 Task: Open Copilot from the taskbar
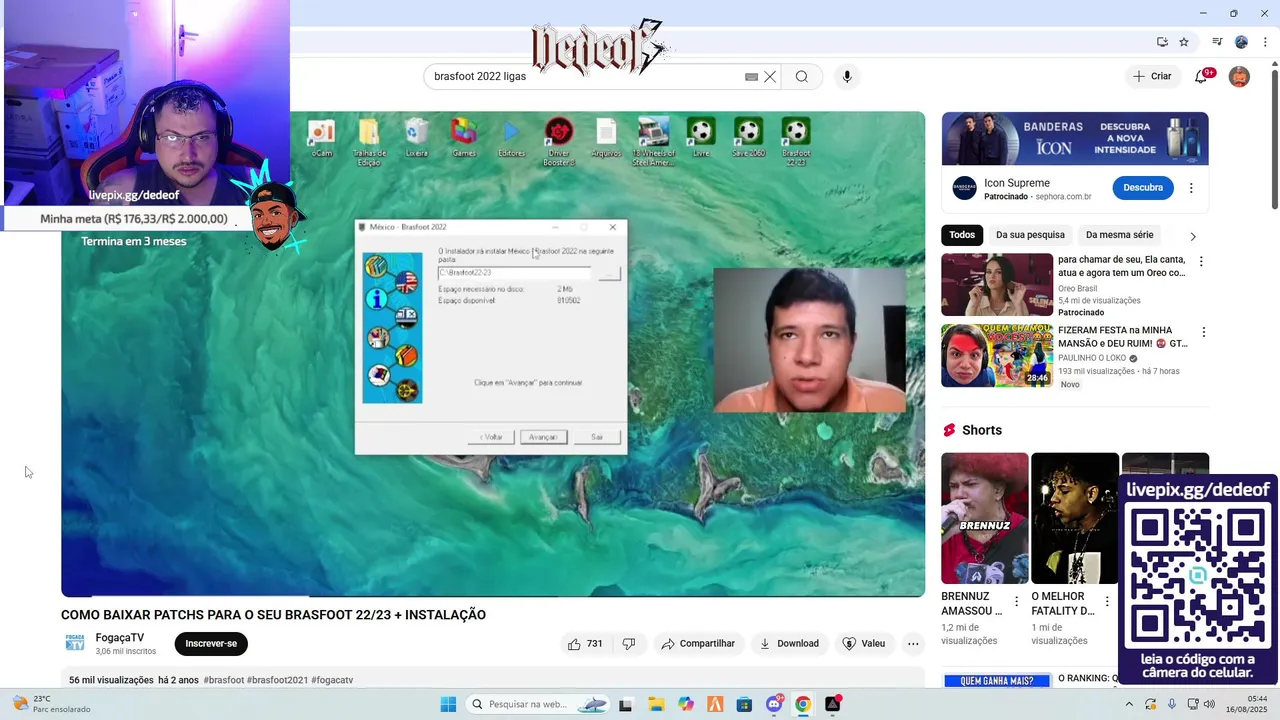click(x=686, y=704)
